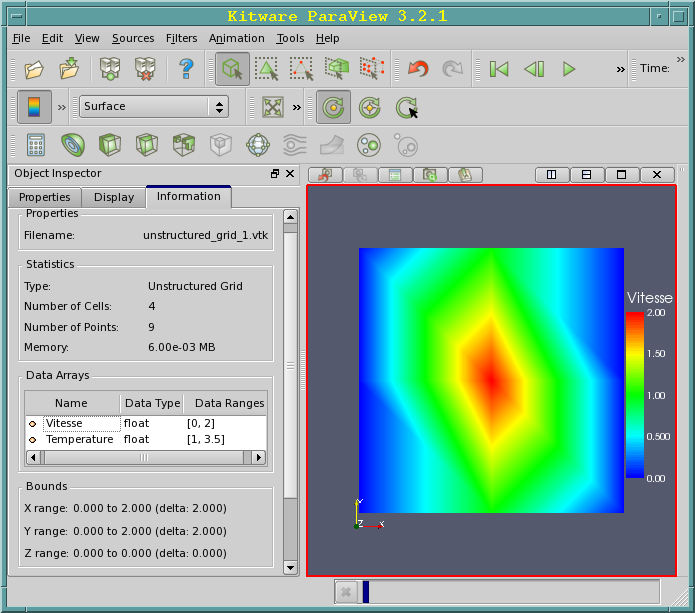This screenshot has height=613, width=695.
Task: Open the Surface representation dropdown
Action: click(154, 106)
